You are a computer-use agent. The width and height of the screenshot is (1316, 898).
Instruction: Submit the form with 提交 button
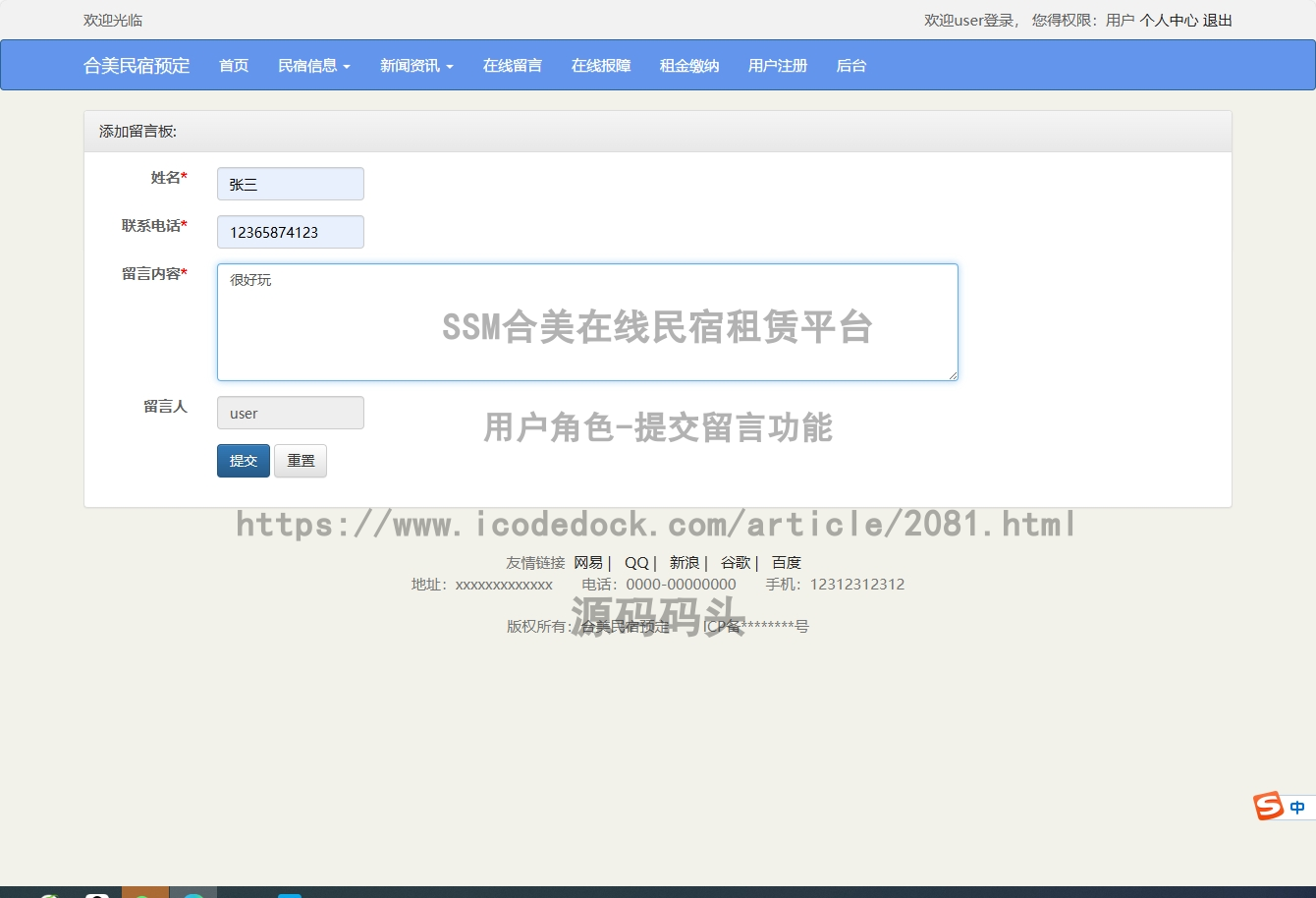point(244,461)
